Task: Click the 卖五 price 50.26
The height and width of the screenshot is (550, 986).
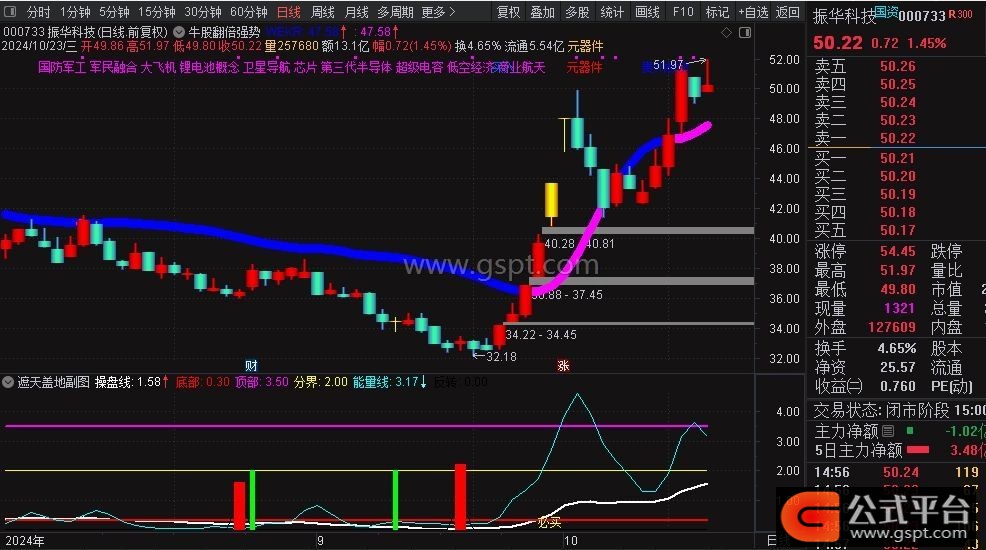Action: 898,66
